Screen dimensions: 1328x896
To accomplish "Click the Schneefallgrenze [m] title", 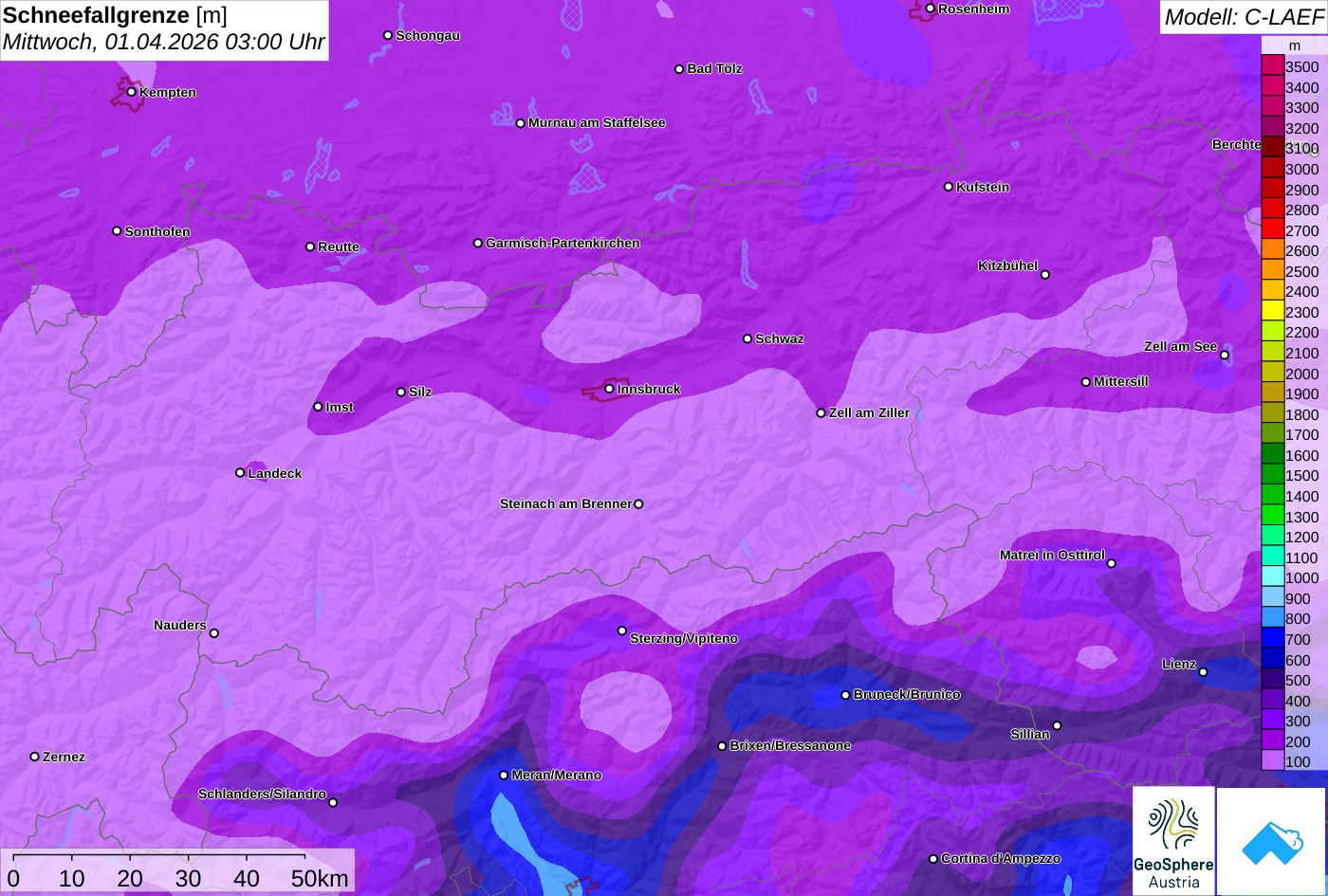I will tap(115, 15).
